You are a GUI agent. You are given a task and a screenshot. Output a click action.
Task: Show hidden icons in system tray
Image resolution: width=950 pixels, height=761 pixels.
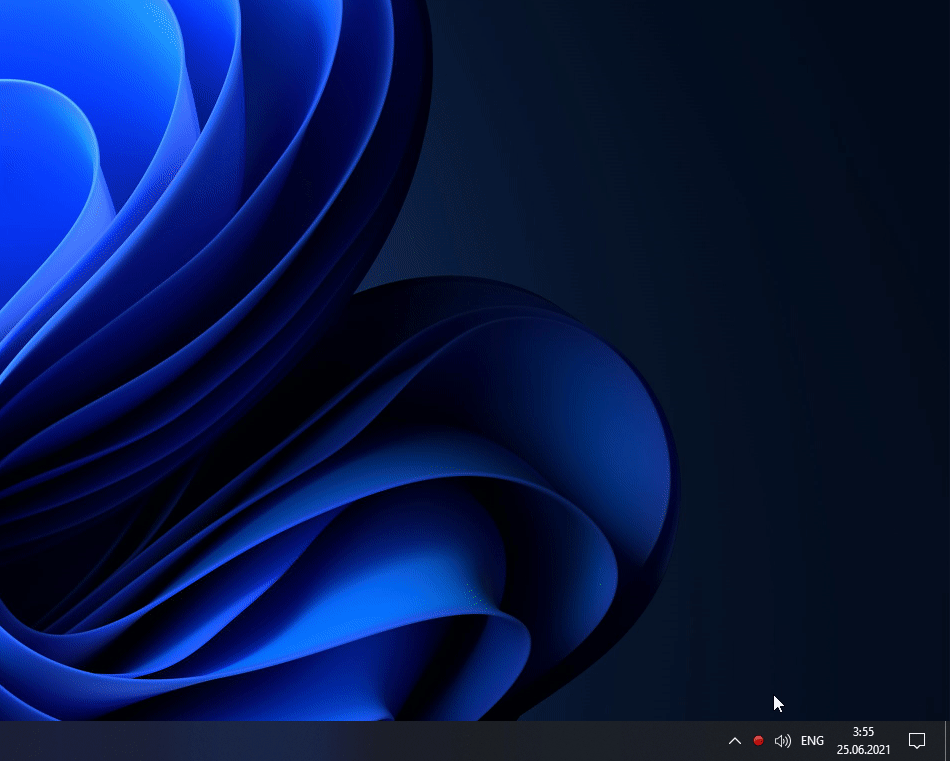[734, 740]
